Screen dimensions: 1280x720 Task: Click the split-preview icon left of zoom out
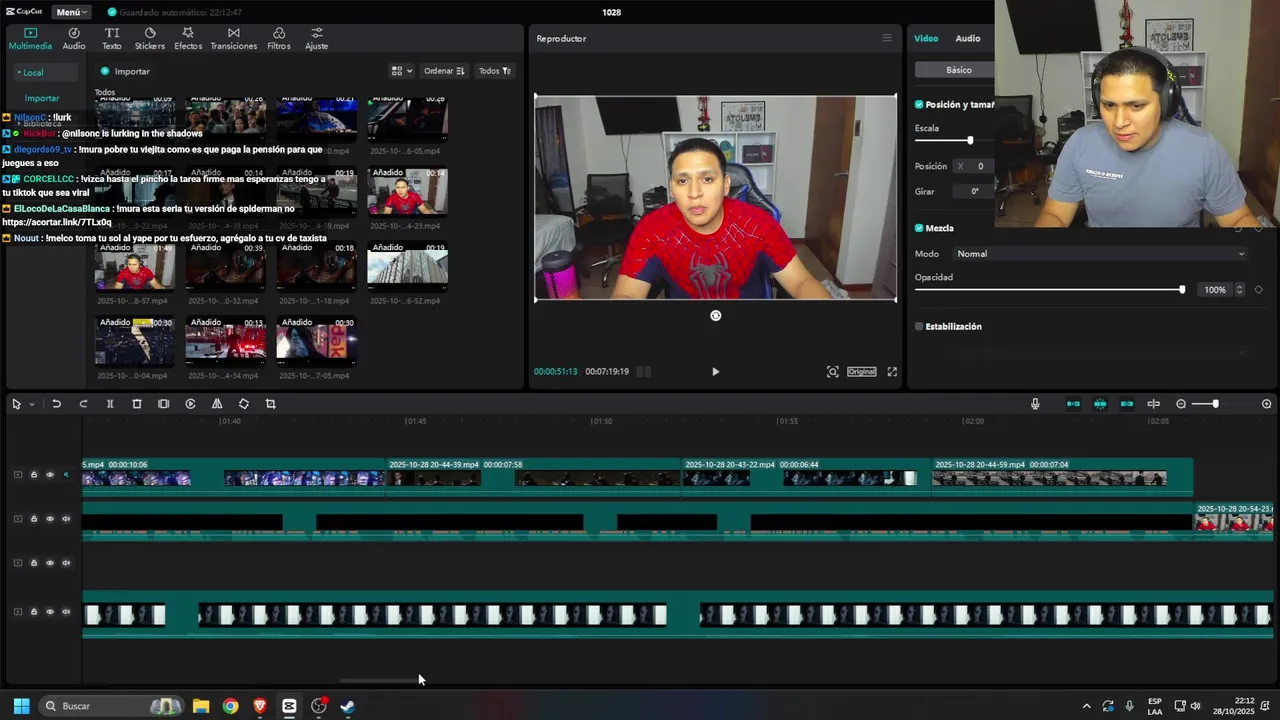point(1153,404)
